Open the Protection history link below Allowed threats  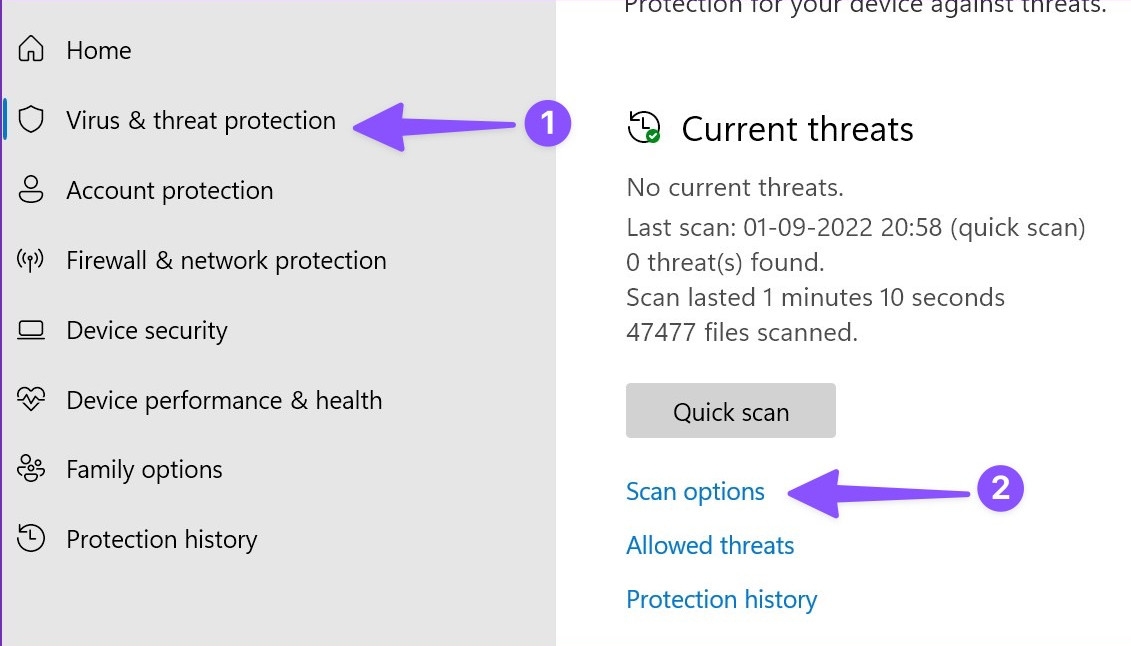pos(721,599)
